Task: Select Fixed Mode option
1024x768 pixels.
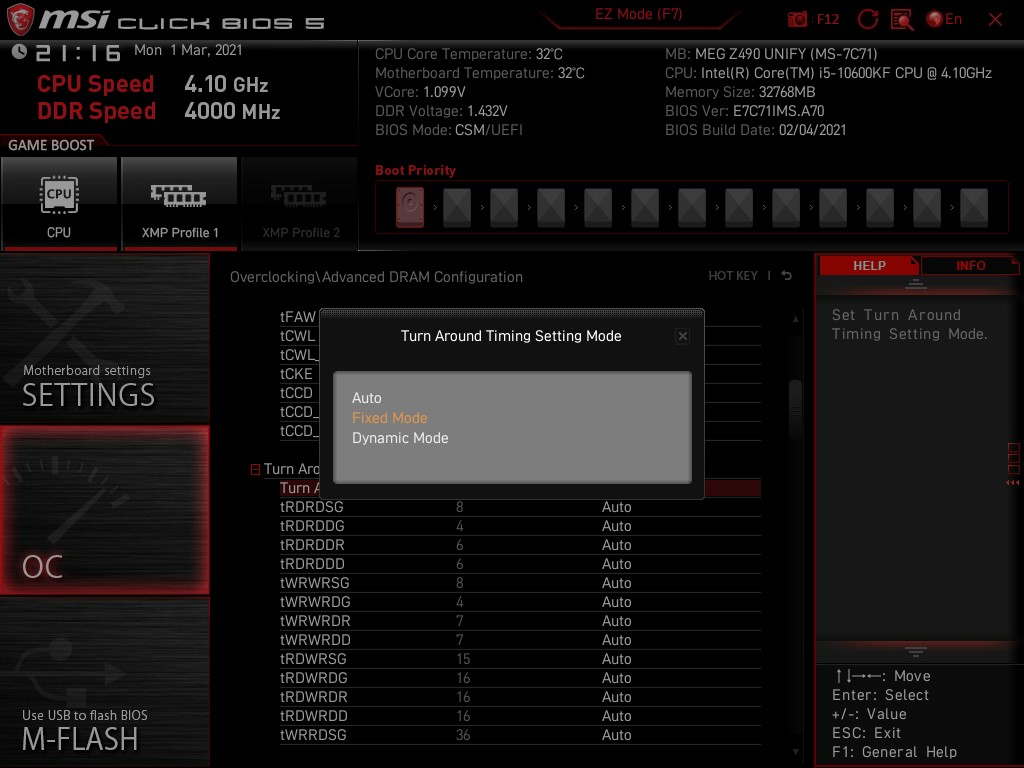Action: (x=389, y=418)
